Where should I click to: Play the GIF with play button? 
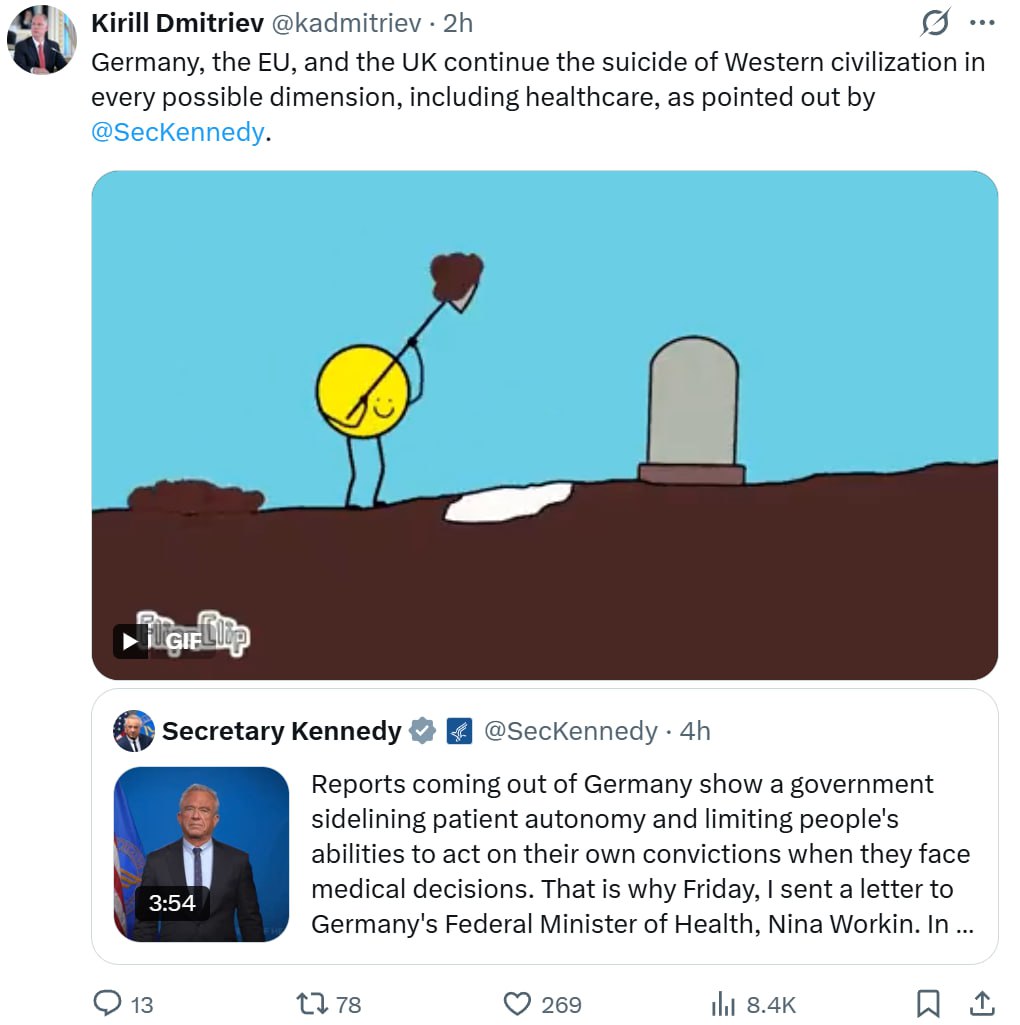129,640
